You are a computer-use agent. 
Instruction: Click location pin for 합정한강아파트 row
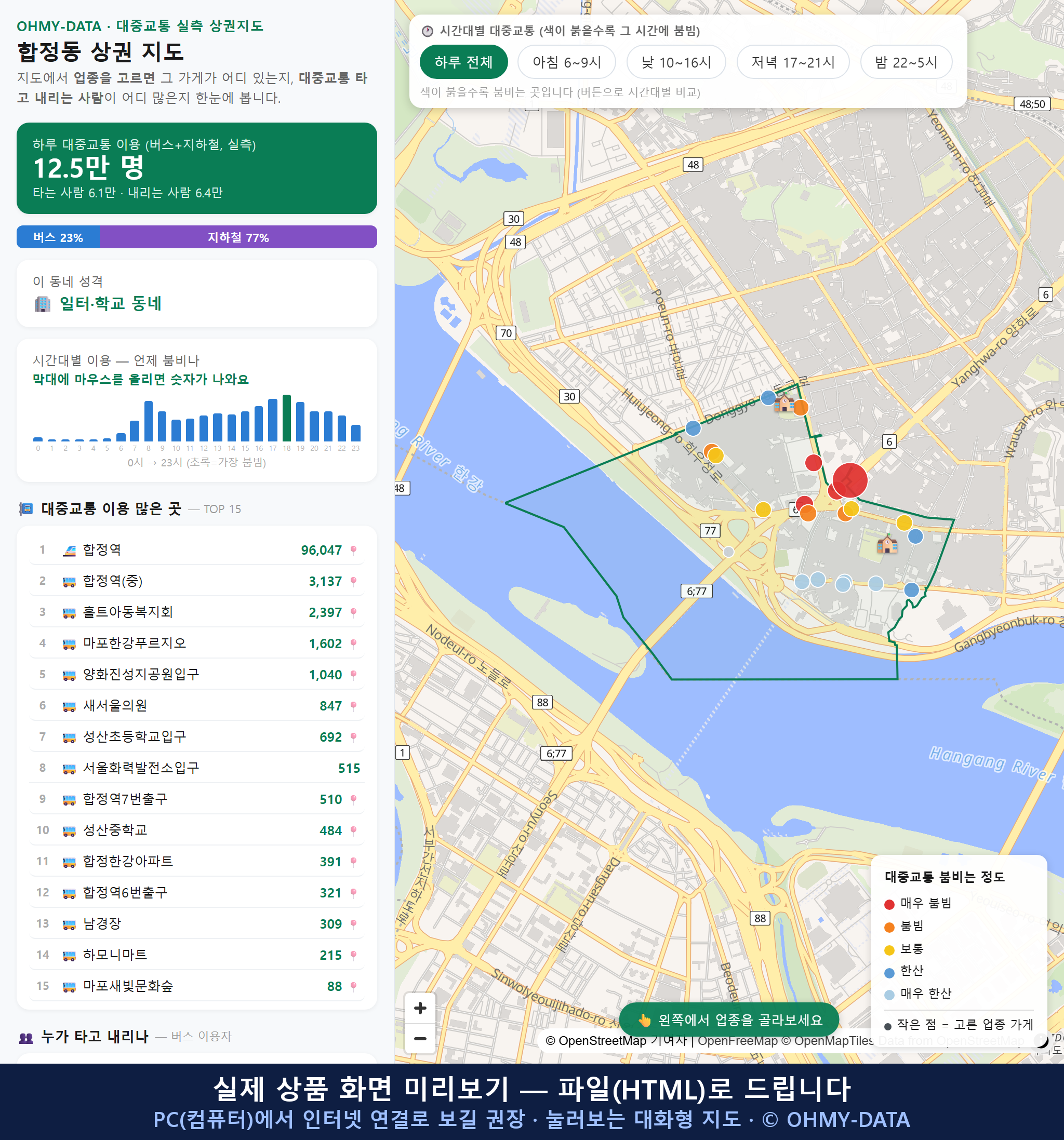pos(353,861)
